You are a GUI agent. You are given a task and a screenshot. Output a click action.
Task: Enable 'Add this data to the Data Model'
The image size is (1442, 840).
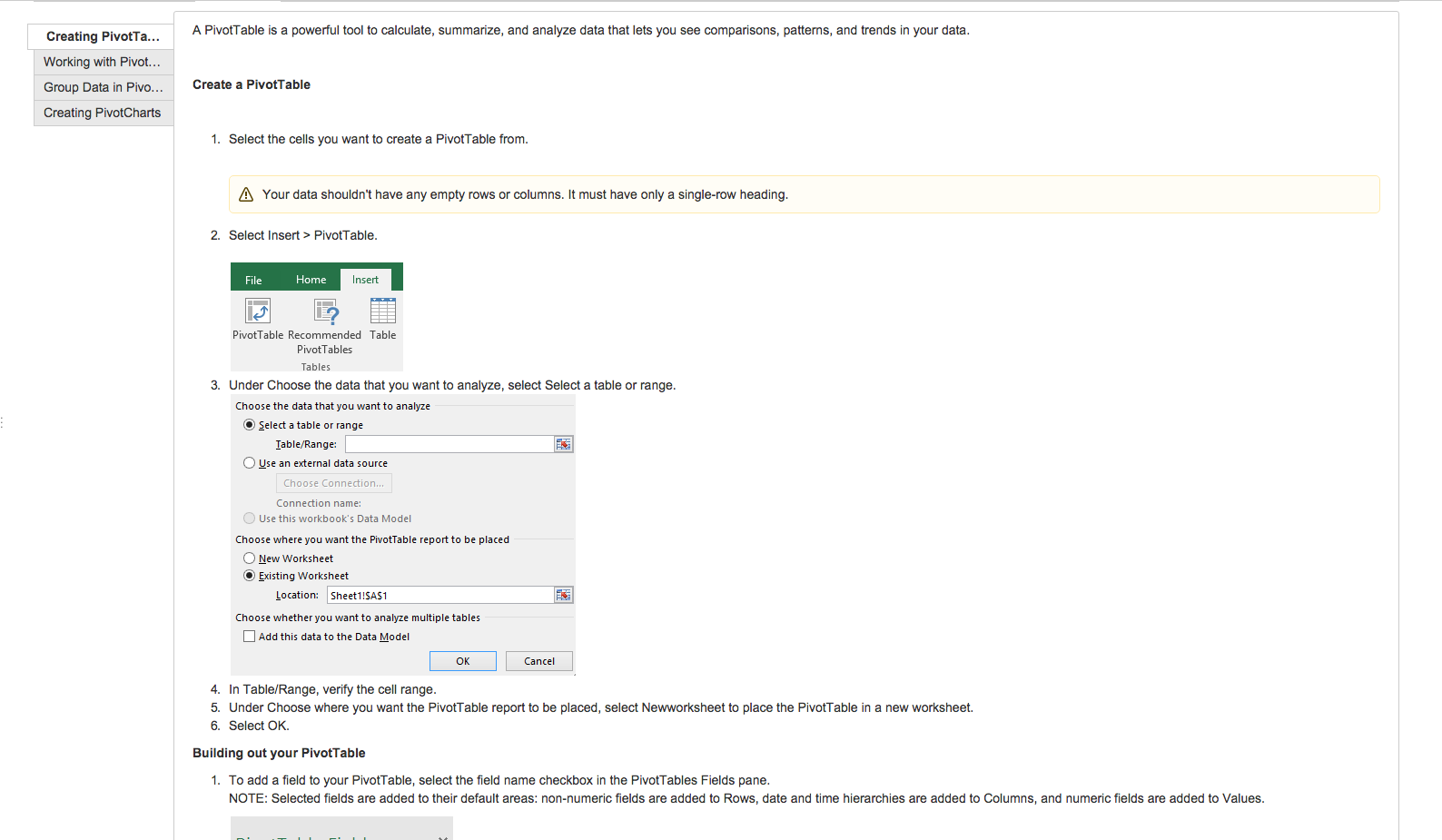(x=249, y=637)
